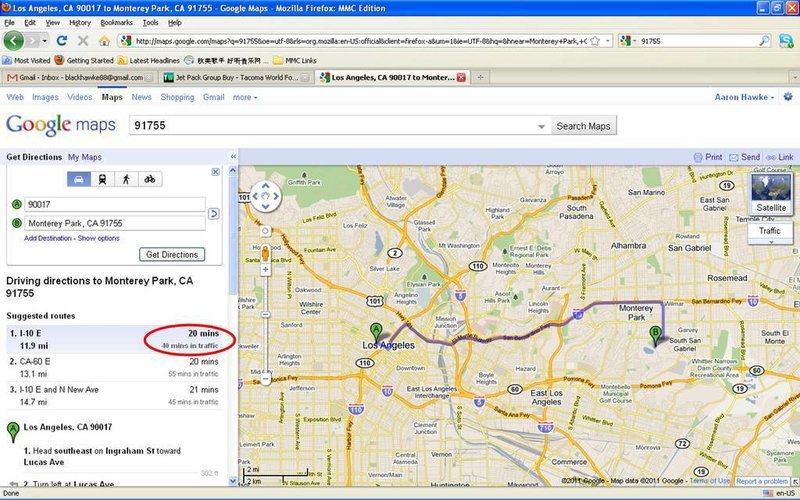Image resolution: width=800 pixels, height=500 pixels.
Task: Open back/forward history dropdown arrow
Action: [45, 40]
